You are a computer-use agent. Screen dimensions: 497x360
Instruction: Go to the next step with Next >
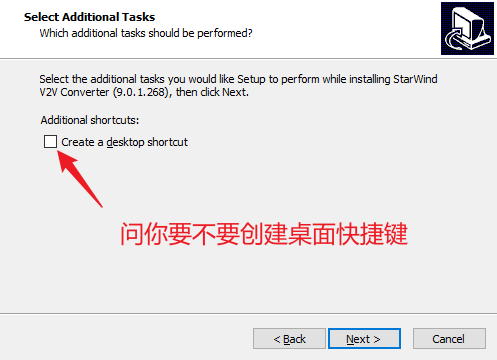click(x=364, y=339)
